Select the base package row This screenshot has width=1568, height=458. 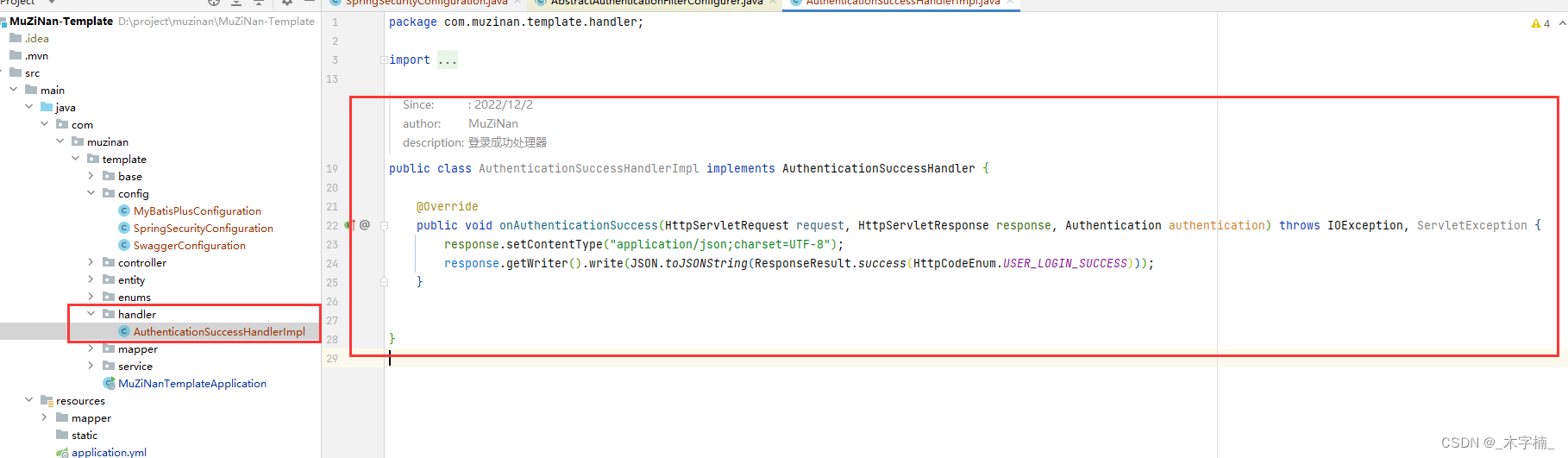tap(160, 176)
